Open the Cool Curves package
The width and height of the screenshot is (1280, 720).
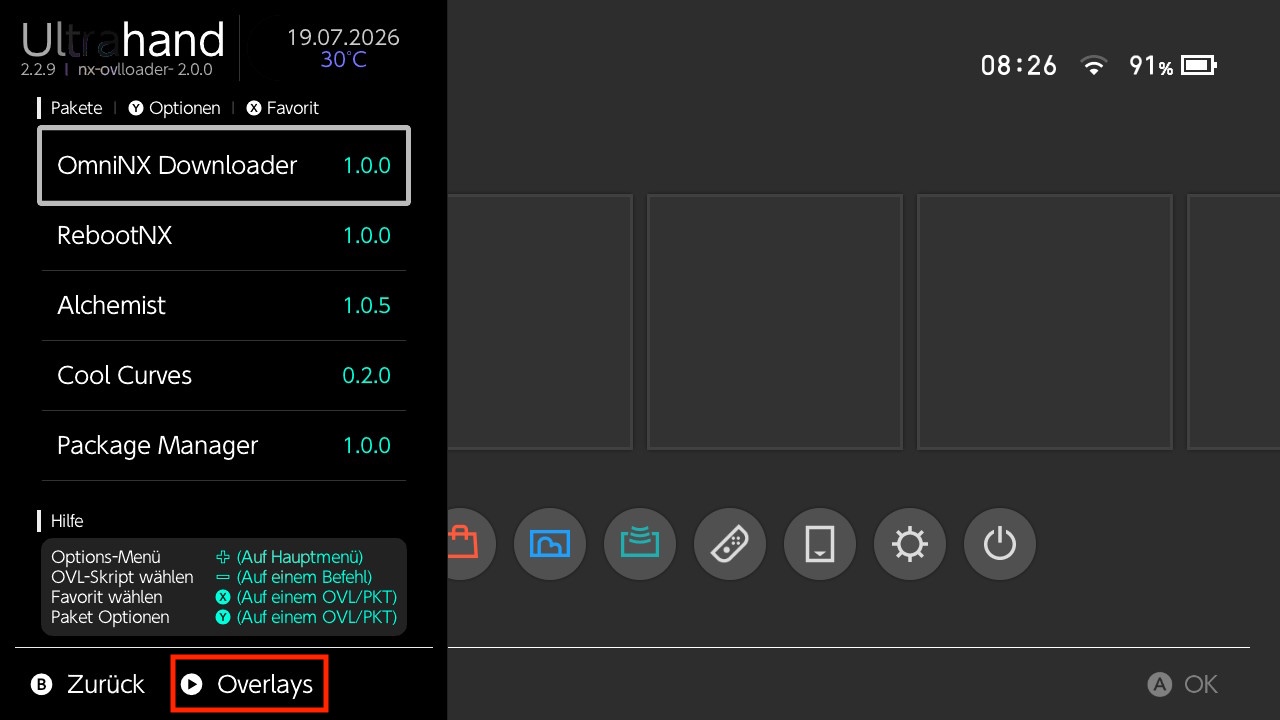(224, 376)
